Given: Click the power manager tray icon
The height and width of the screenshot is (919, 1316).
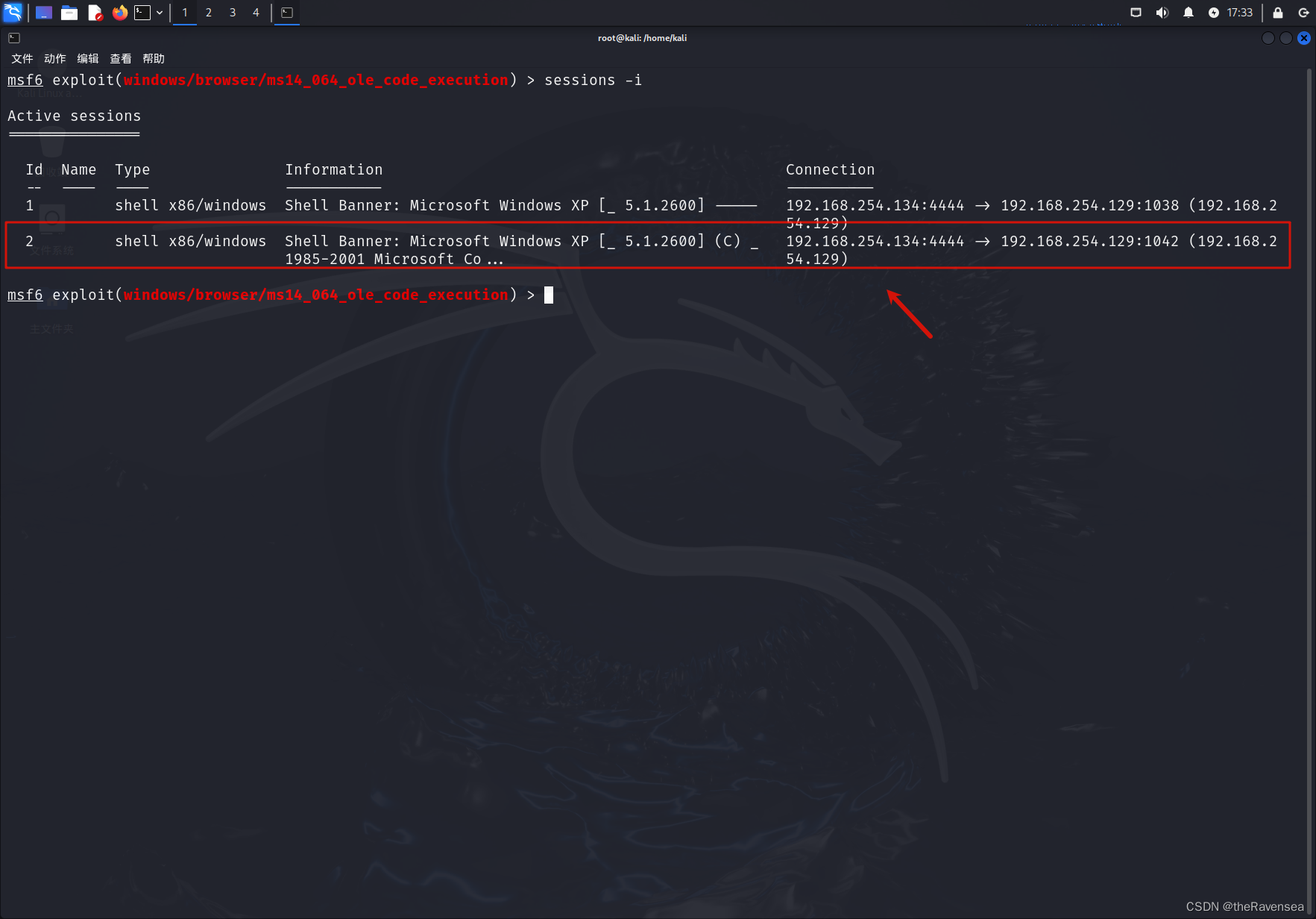Looking at the screenshot, I should (1214, 13).
